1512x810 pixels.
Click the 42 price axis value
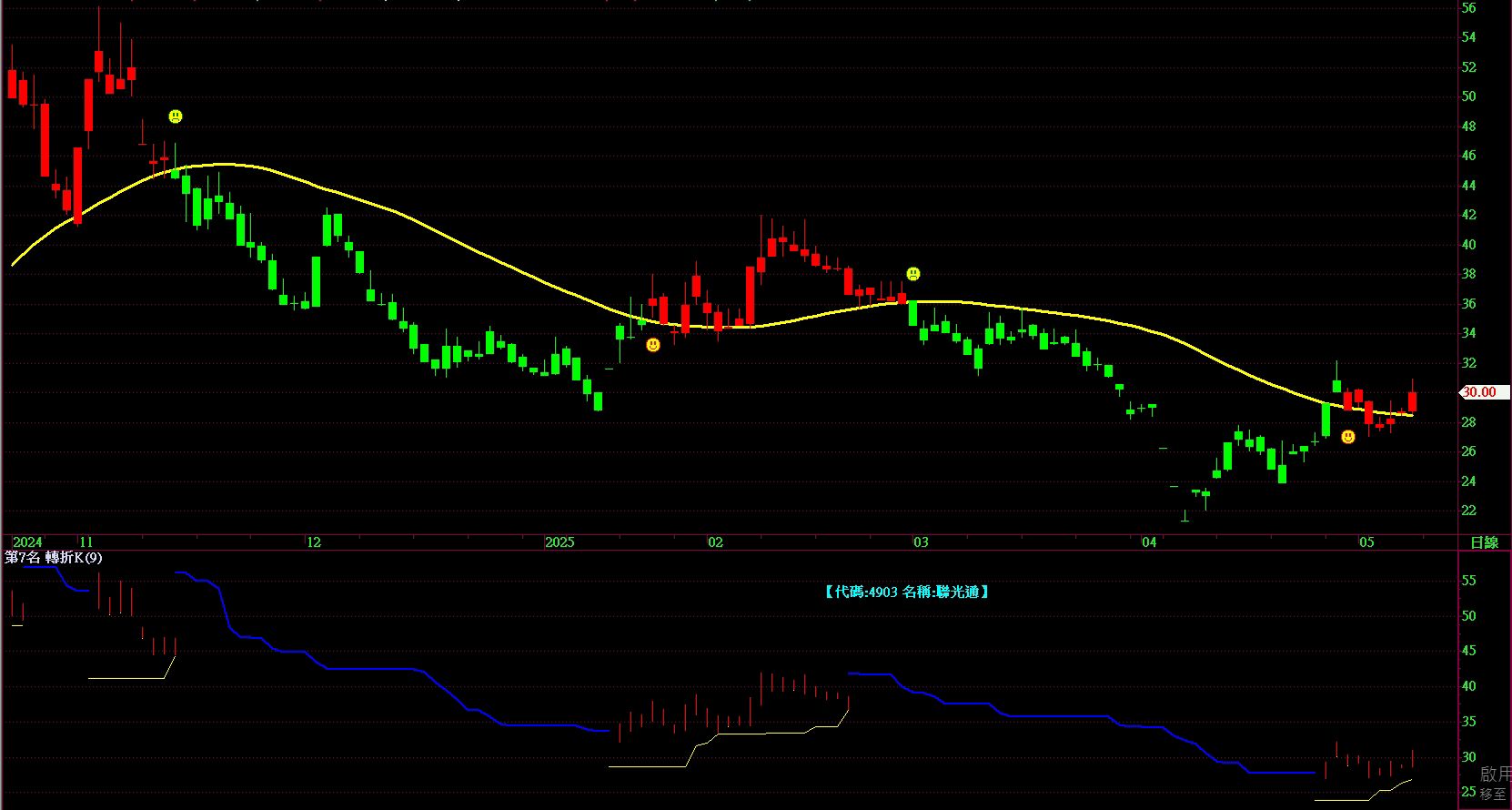click(1468, 215)
